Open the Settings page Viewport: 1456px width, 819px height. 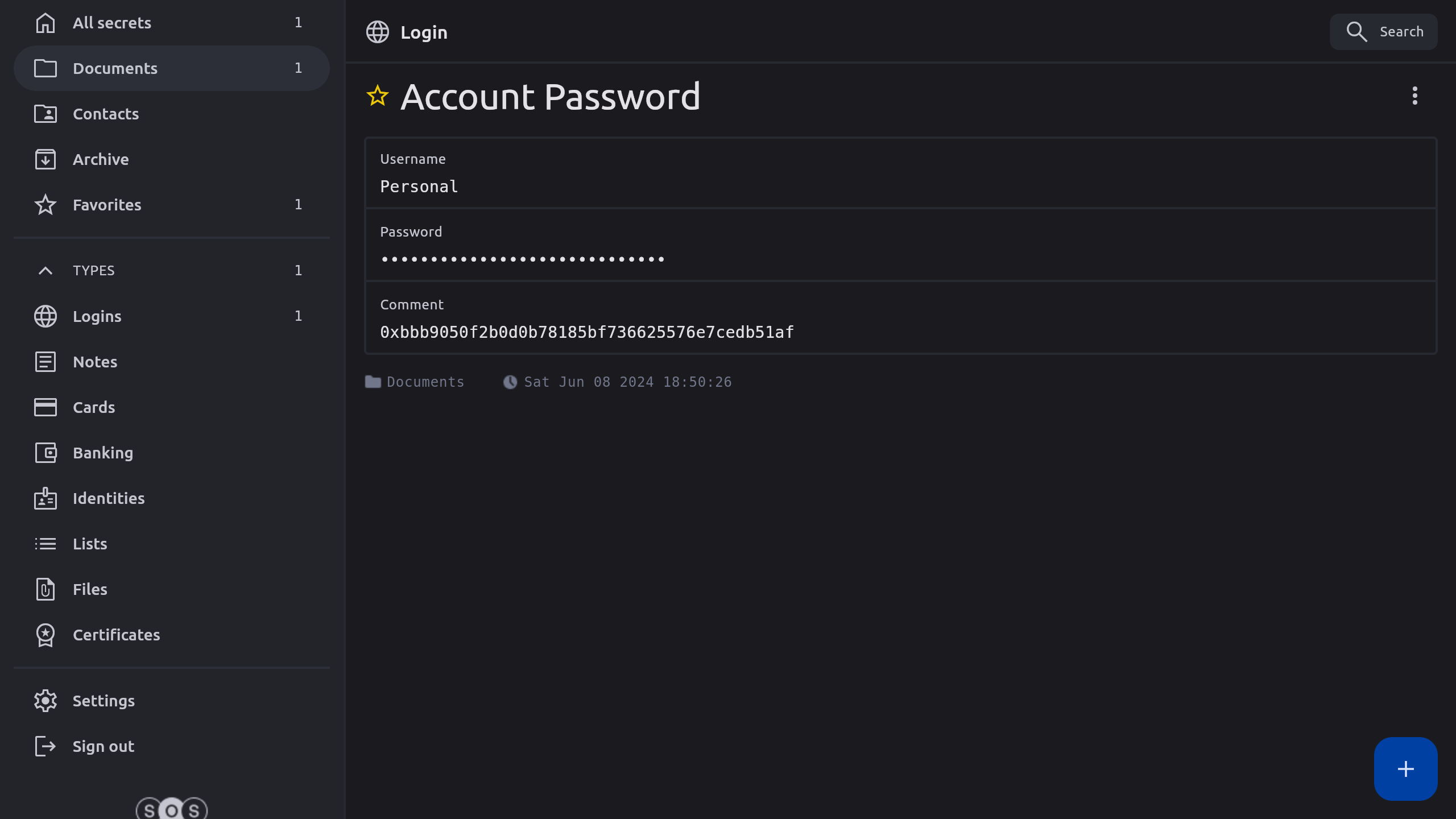pyautogui.click(x=104, y=701)
